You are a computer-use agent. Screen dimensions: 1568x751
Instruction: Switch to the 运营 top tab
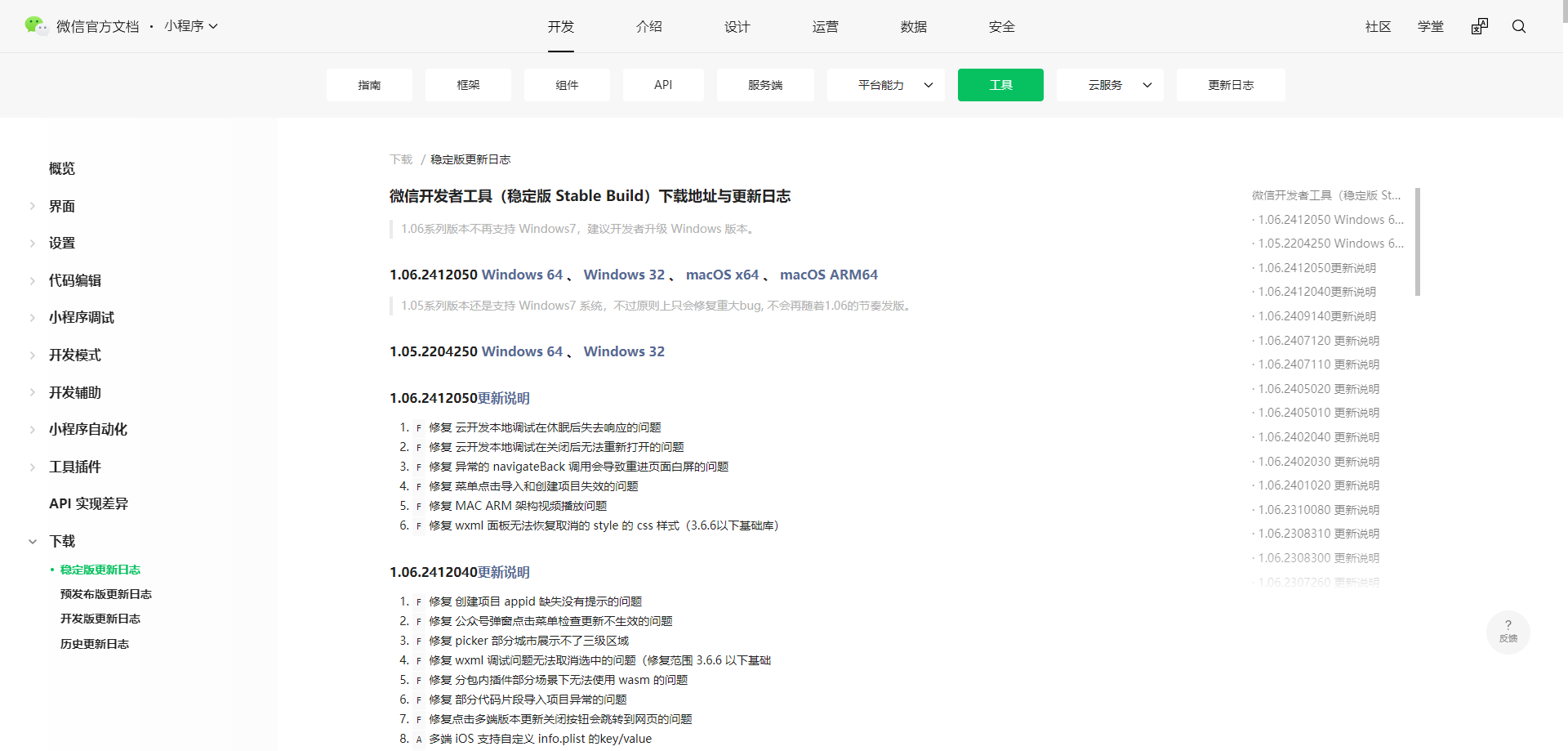pos(826,26)
